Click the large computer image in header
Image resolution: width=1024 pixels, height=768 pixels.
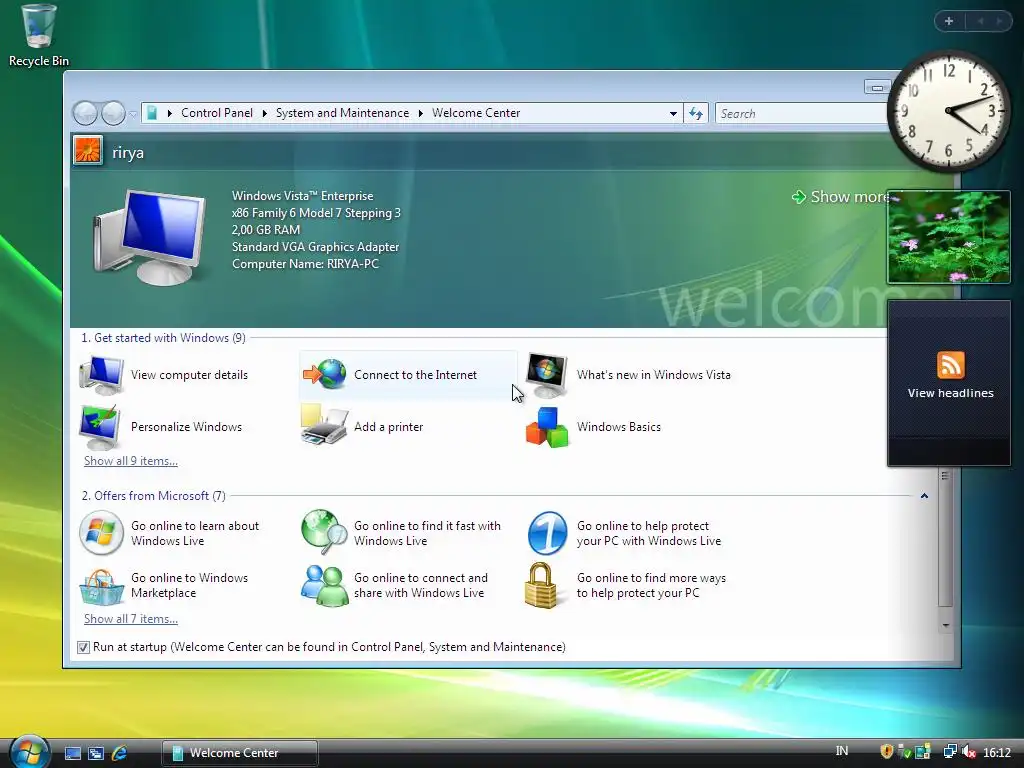pyautogui.click(x=150, y=236)
